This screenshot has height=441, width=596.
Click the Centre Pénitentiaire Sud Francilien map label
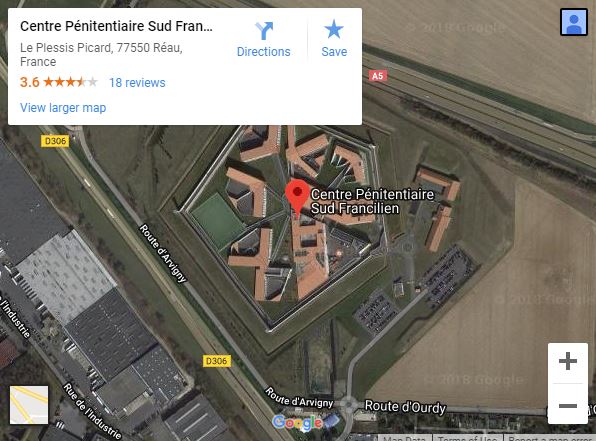pos(372,201)
